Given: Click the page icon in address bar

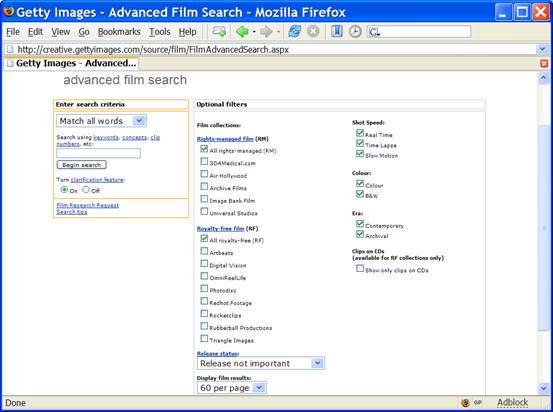Looking at the screenshot, I should (10, 49).
